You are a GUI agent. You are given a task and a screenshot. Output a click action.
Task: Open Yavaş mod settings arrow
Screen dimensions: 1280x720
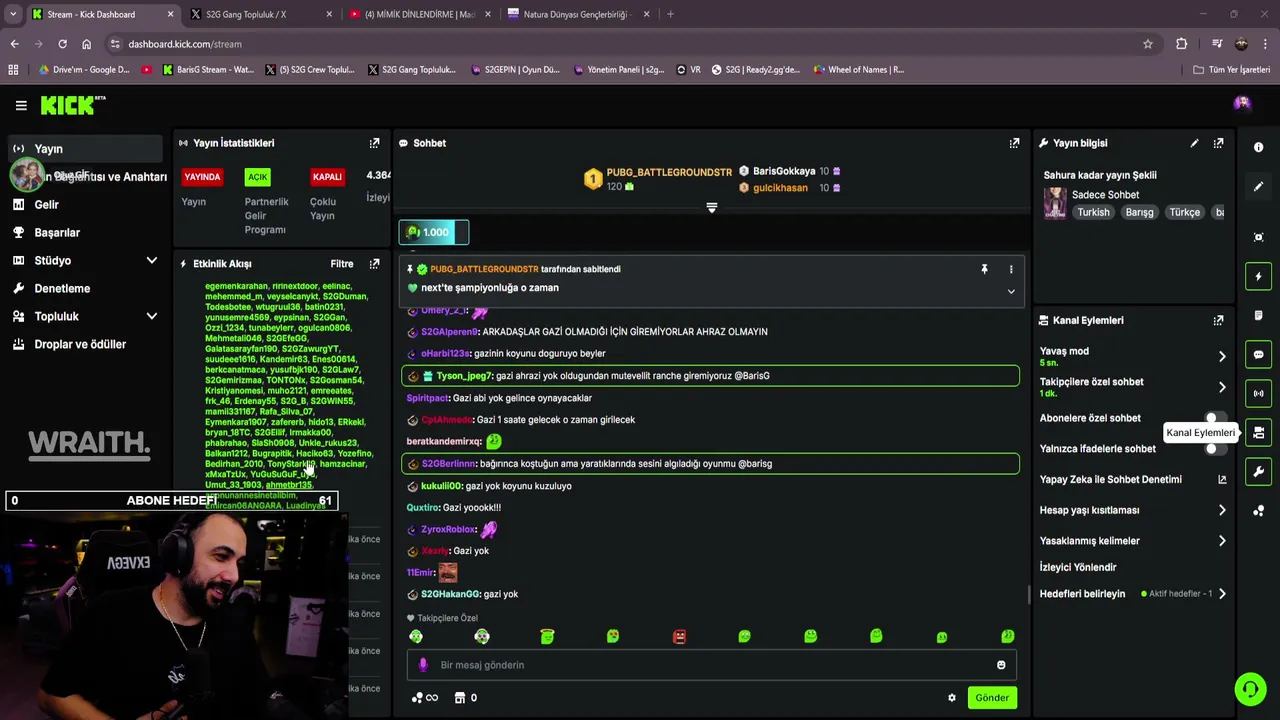tap(1222, 356)
